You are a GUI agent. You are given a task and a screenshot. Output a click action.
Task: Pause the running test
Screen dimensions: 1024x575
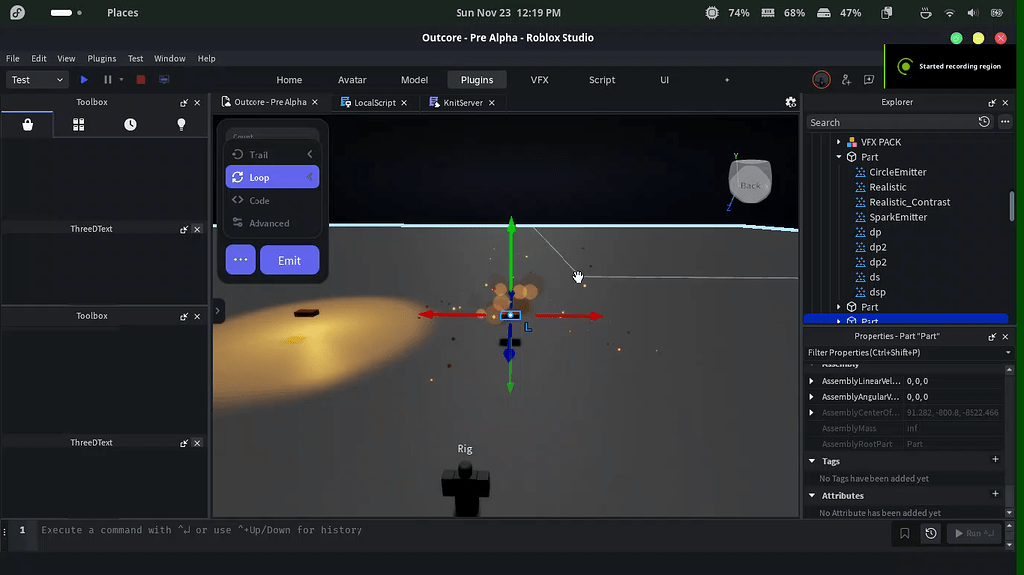[107, 80]
